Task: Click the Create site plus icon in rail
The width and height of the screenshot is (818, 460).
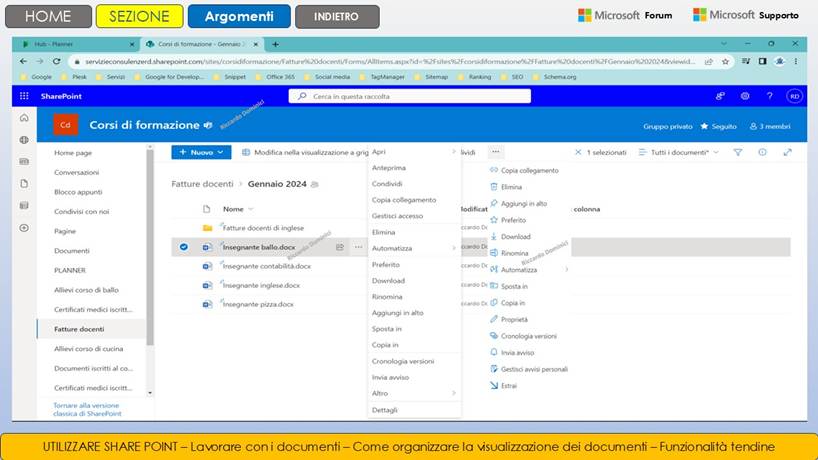Action: pyautogui.click(x=24, y=228)
